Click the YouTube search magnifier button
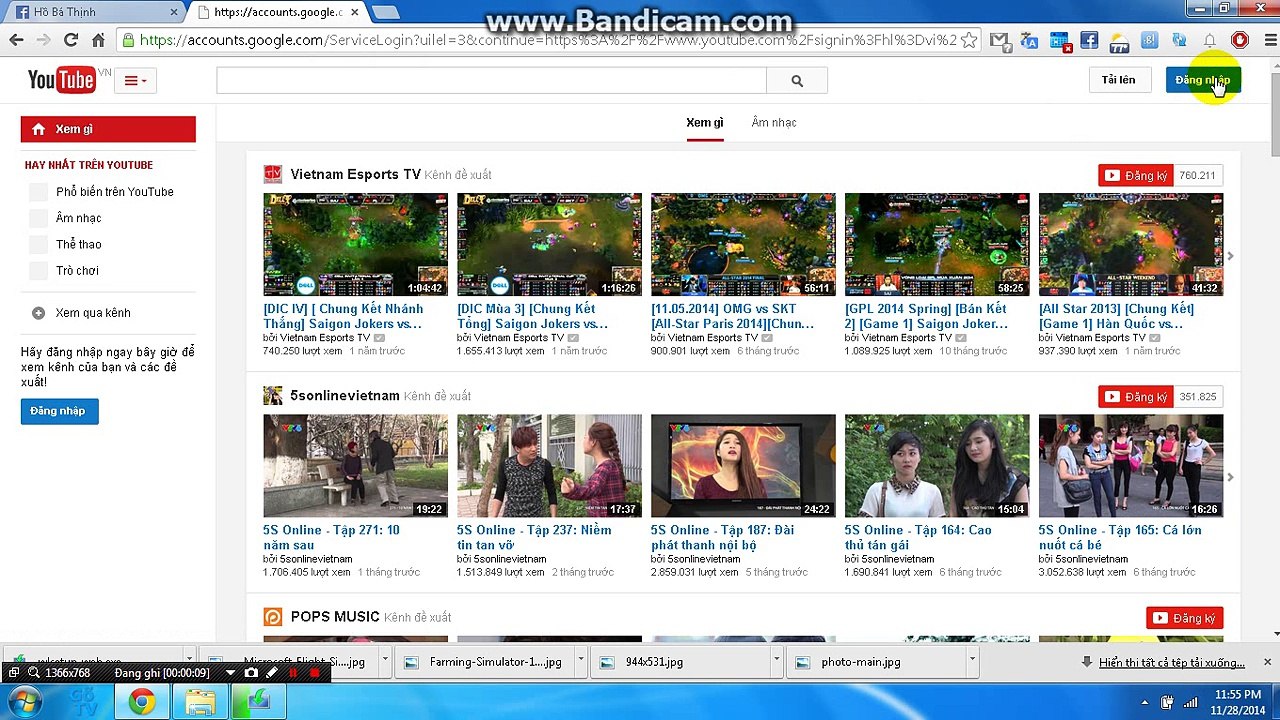The height and width of the screenshot is (720, 1280). [797, 81]
